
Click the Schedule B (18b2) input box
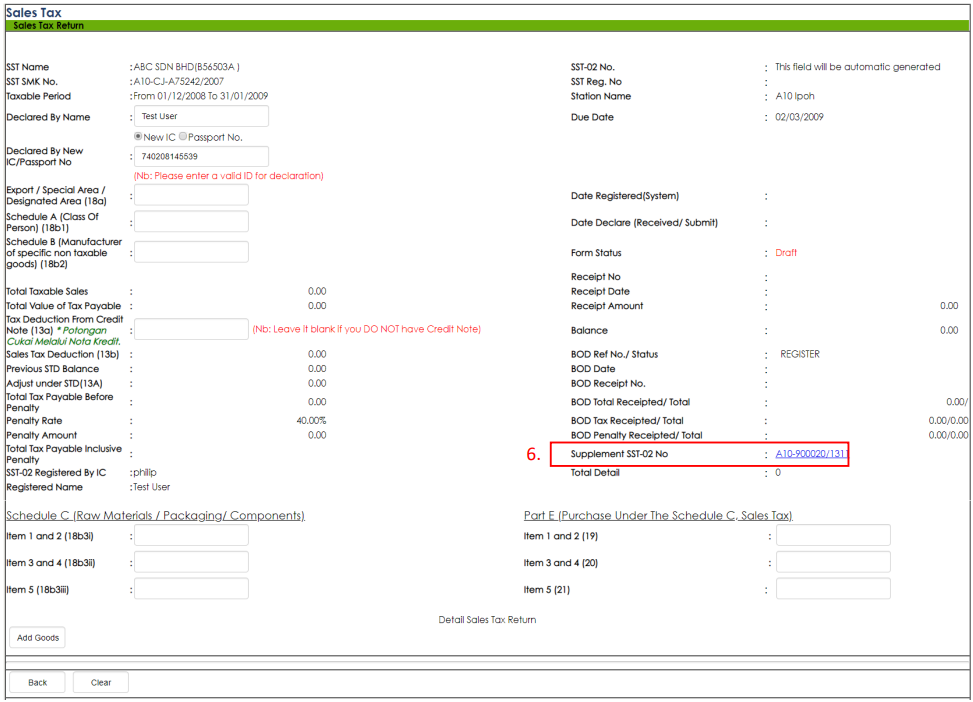(x=191, y=252)
